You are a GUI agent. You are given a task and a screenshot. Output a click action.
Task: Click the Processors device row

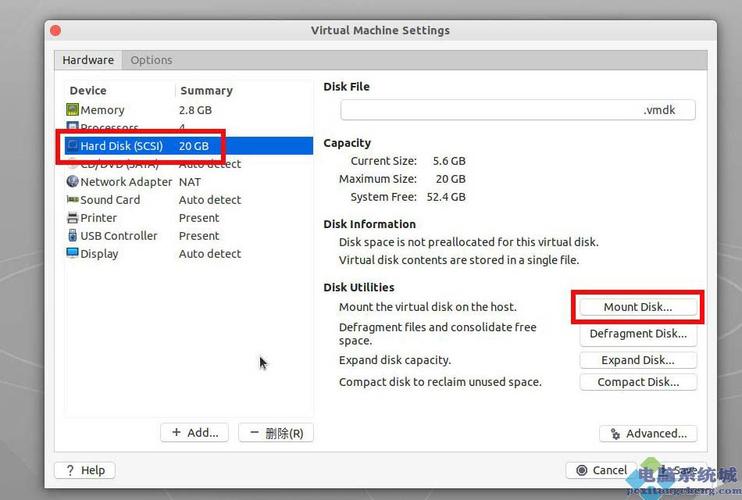click(x=189, y=128)
